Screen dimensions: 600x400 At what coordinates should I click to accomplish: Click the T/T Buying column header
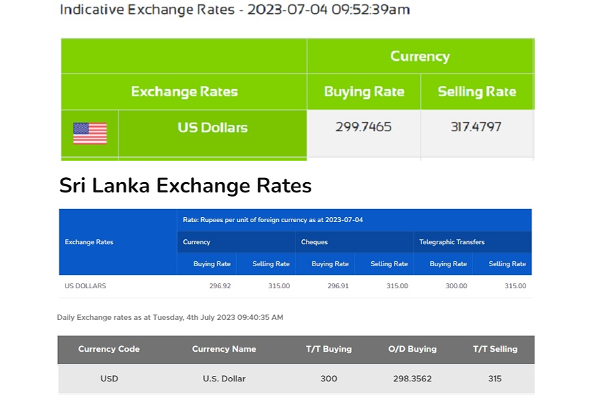329,349
